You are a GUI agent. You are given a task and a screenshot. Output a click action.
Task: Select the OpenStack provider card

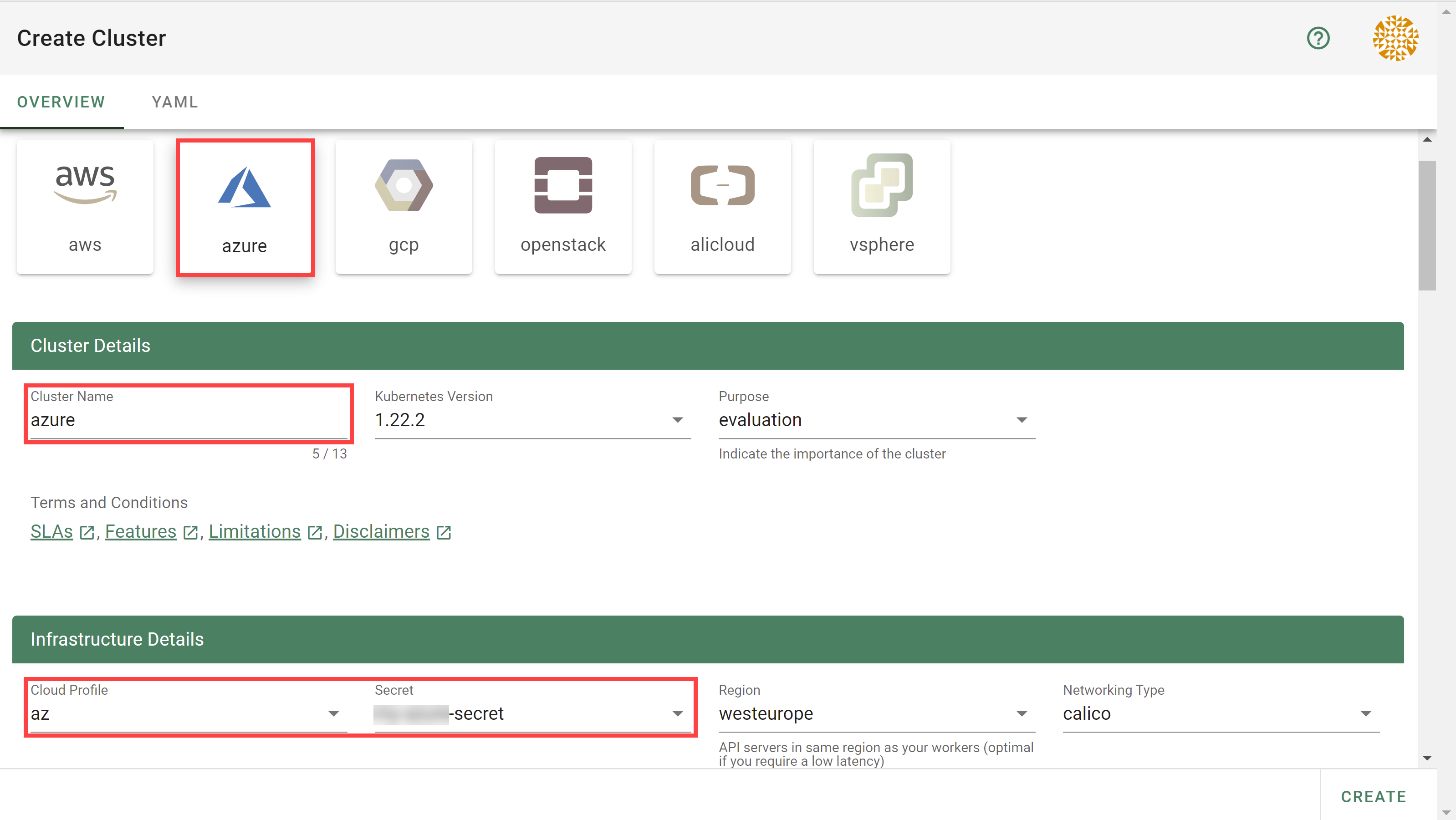coord(563,207)
